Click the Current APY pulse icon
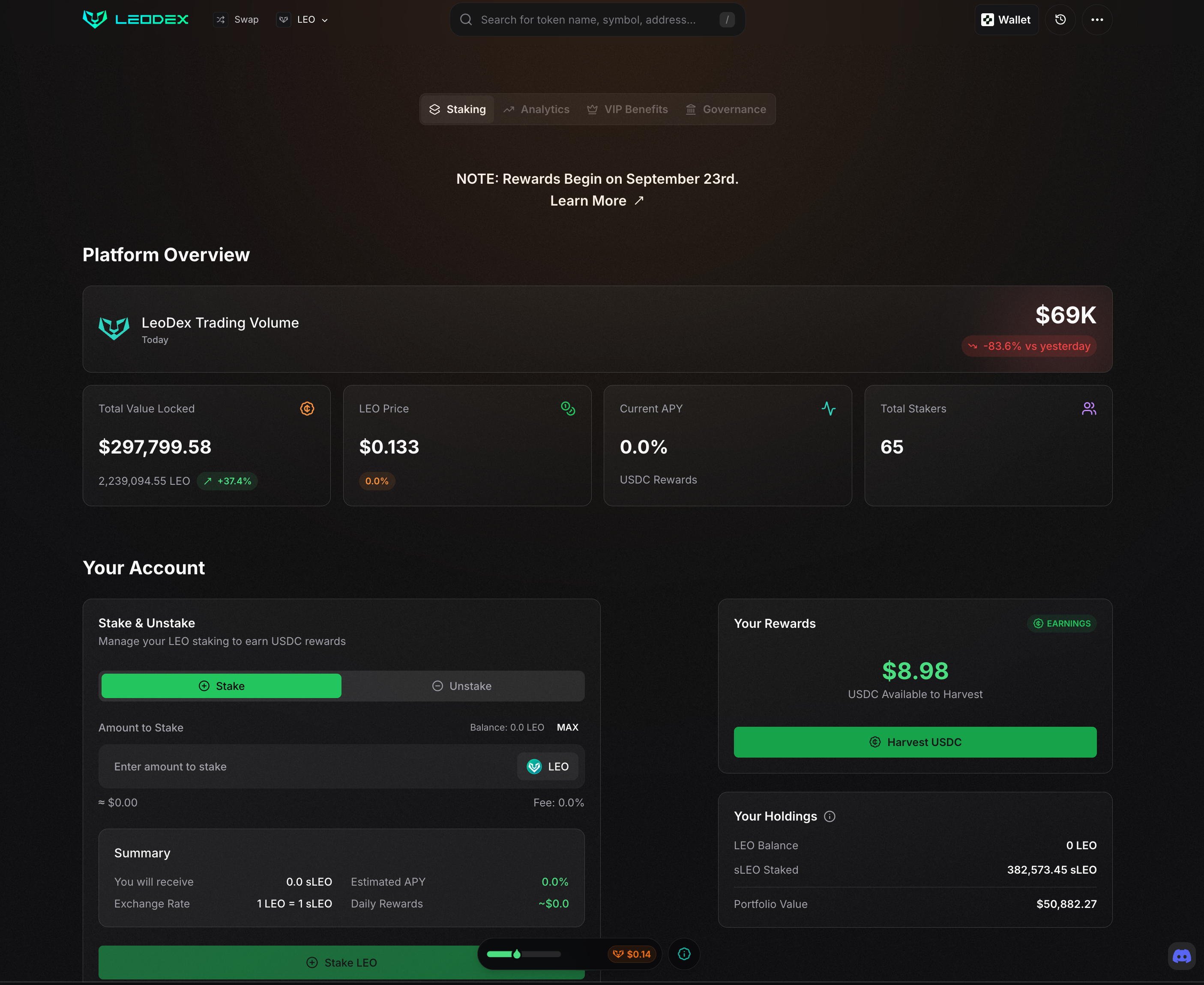The image size is (1204, 985). point(828,409)
